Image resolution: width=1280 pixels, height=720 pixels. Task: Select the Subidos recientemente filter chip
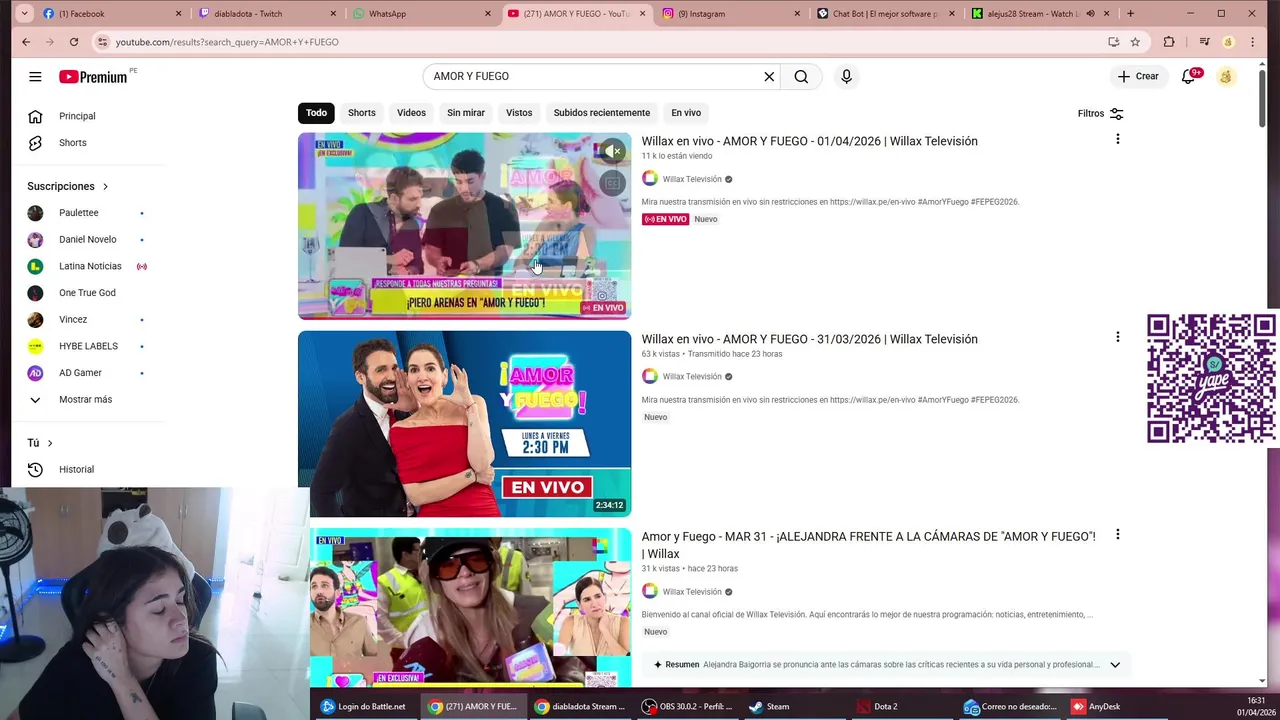click(x=602, y=113)
